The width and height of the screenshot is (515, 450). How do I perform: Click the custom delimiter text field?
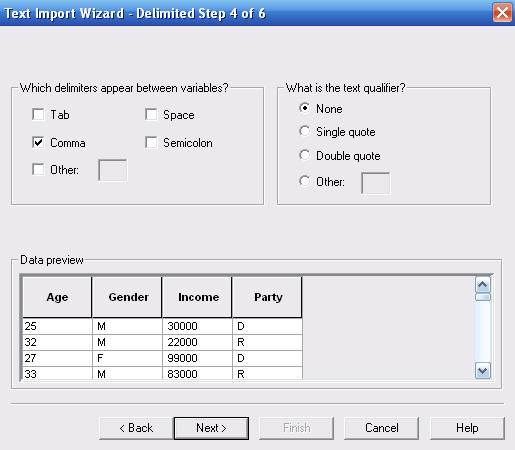click(113, 170)
